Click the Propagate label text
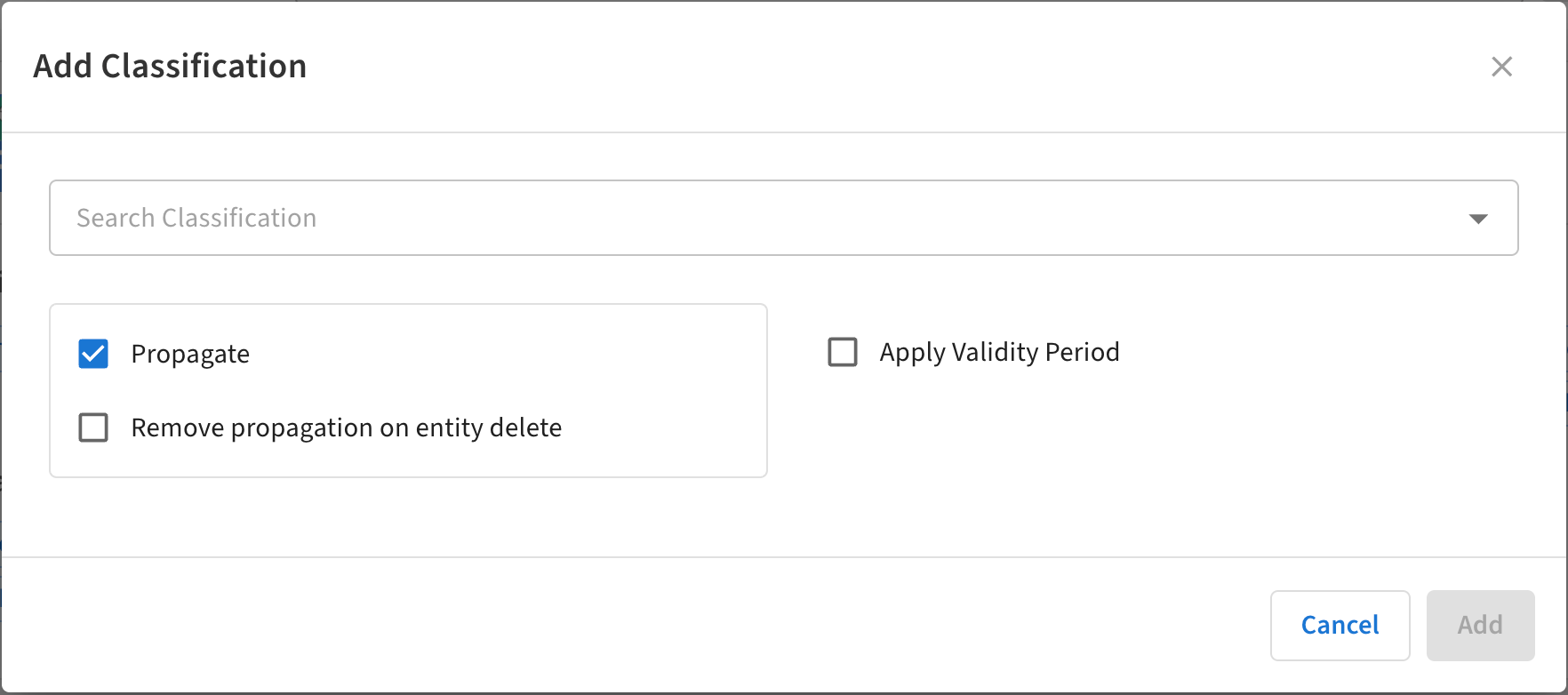The height and width of the screenshot is (695, 1568). tap(190, 354)
